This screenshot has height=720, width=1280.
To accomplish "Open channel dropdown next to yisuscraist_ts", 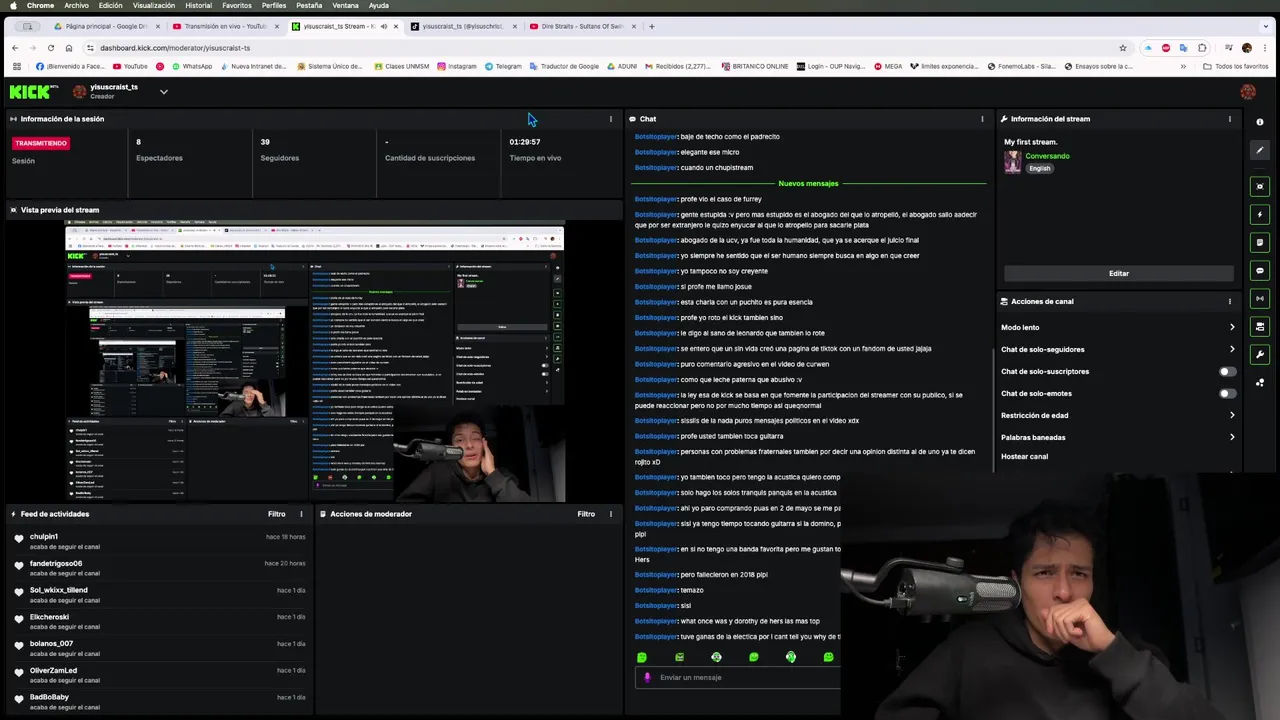I will [164, 92].
